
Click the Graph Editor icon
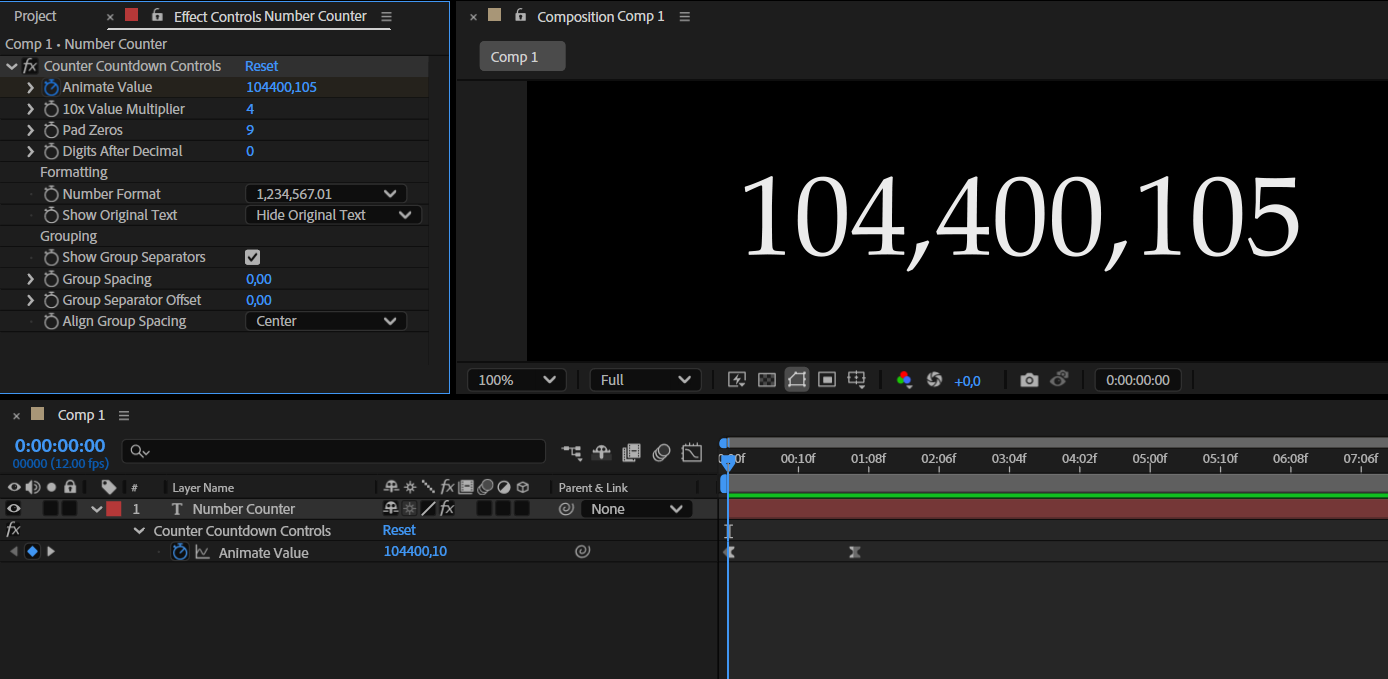click(691, 452)
